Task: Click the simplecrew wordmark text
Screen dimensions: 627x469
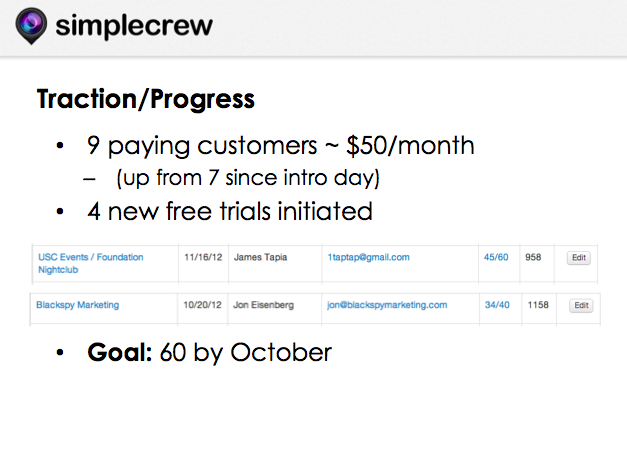Action: coord(134,26)
